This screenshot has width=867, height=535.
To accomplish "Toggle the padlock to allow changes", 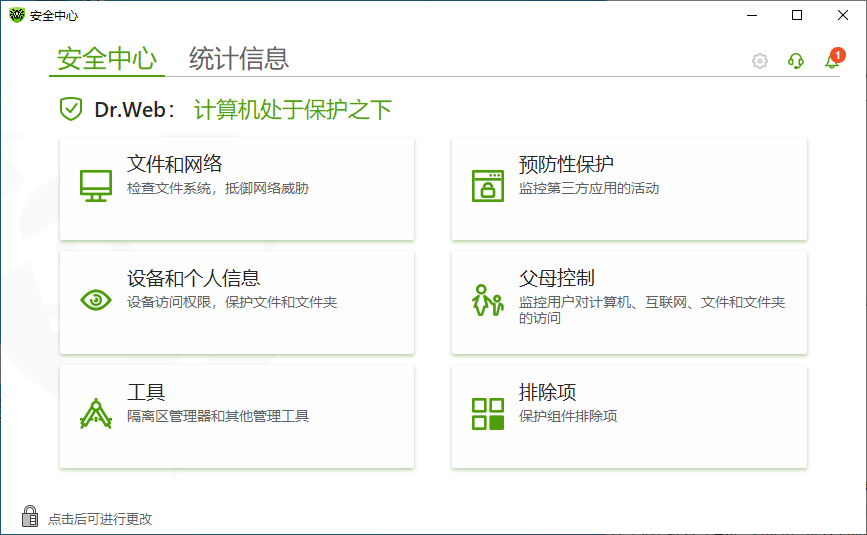I will click(x=30, y=517).
